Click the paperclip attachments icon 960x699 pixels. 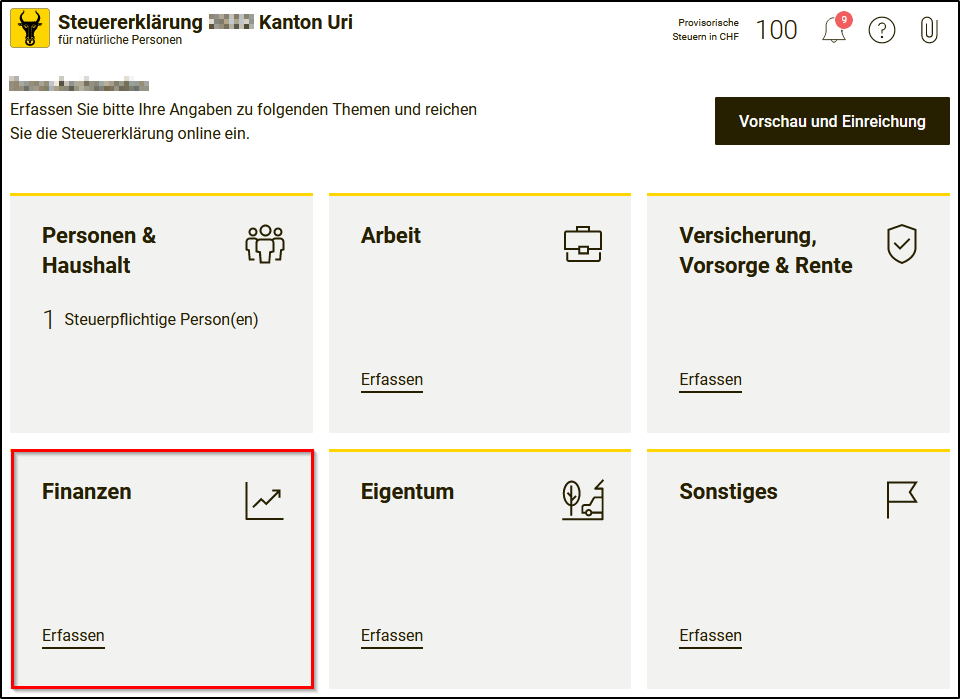click(x=928, y=30)
